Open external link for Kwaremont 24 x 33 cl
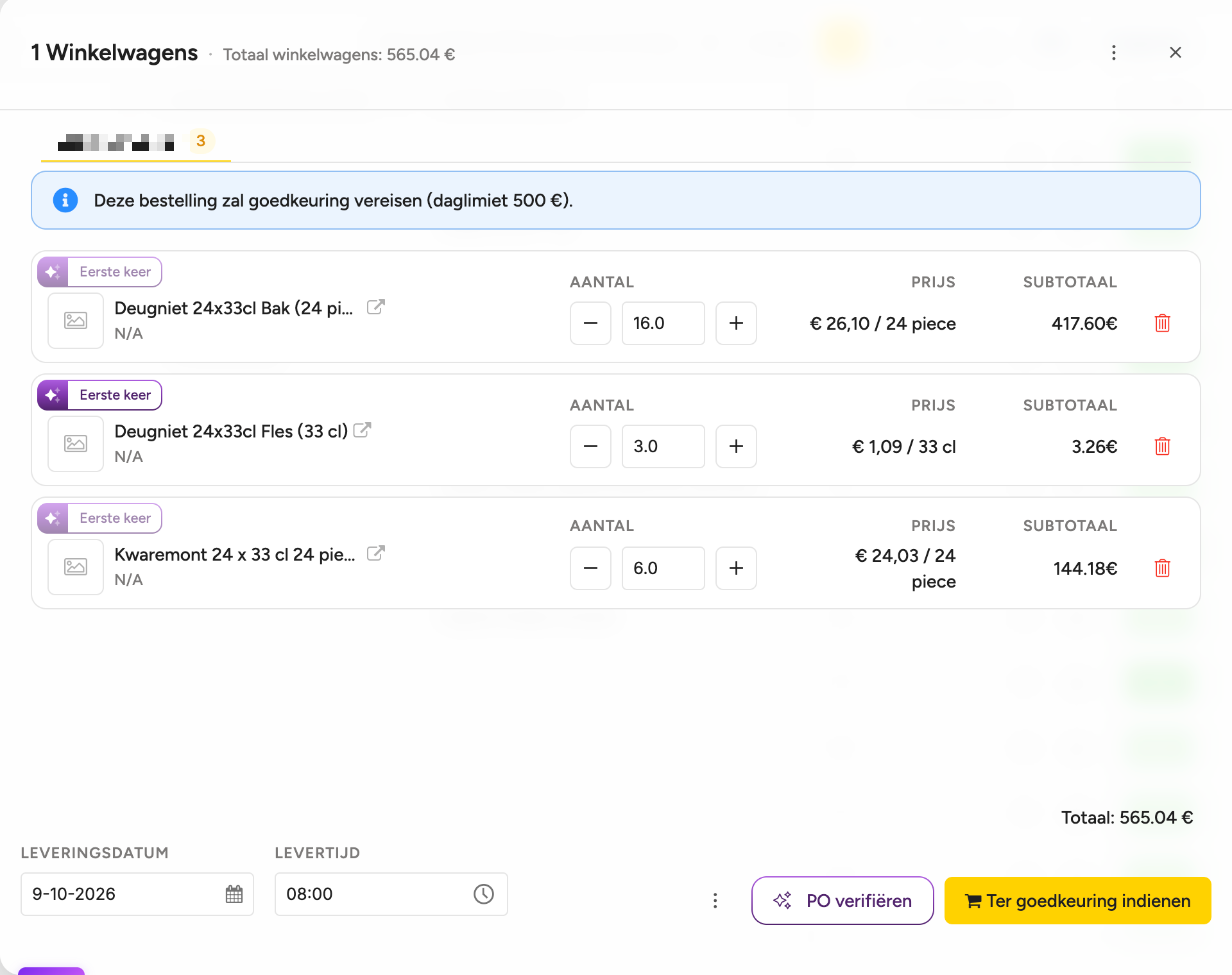 tap(376, 553)
